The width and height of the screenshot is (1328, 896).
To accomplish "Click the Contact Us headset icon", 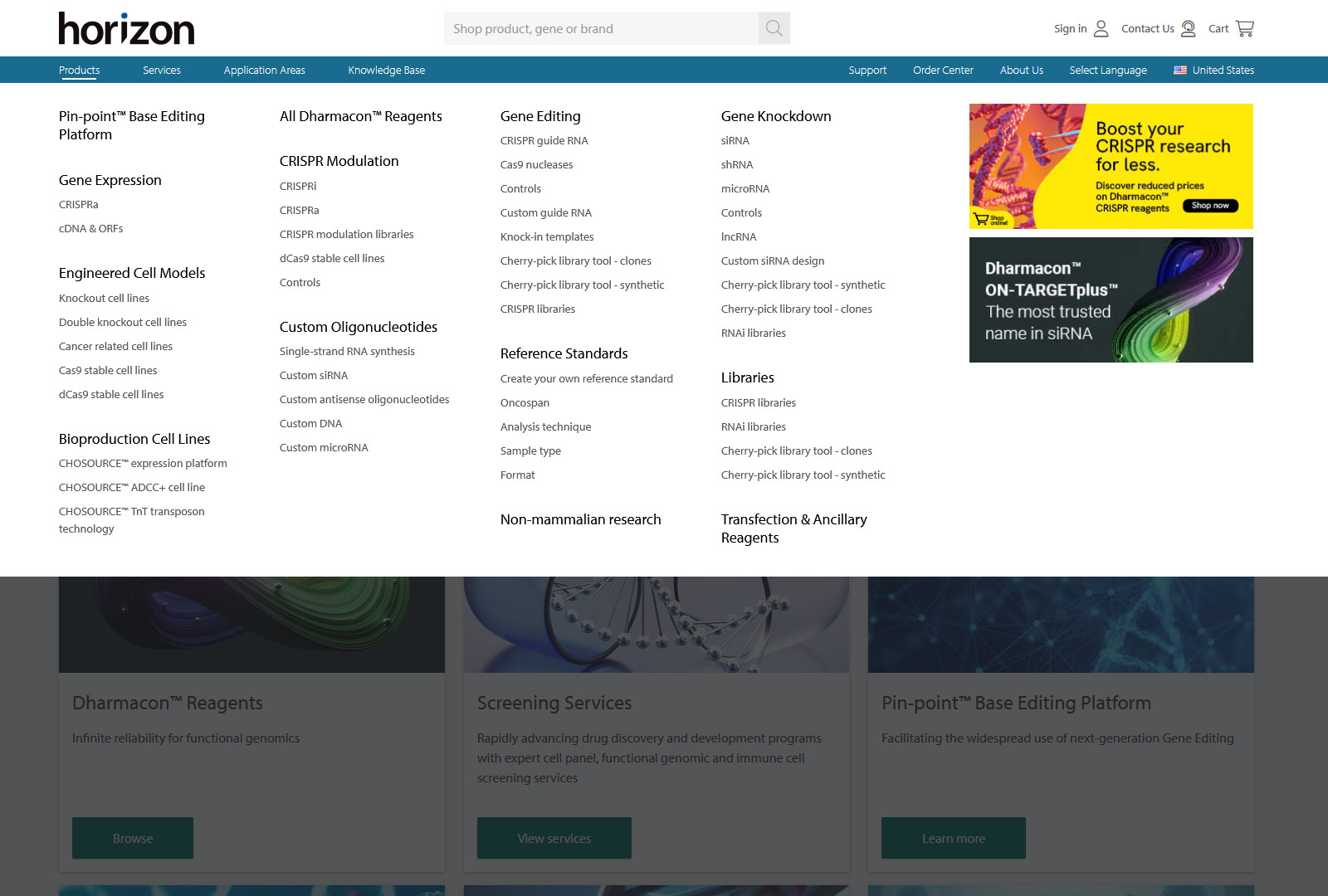I will tap(1189, 29).
